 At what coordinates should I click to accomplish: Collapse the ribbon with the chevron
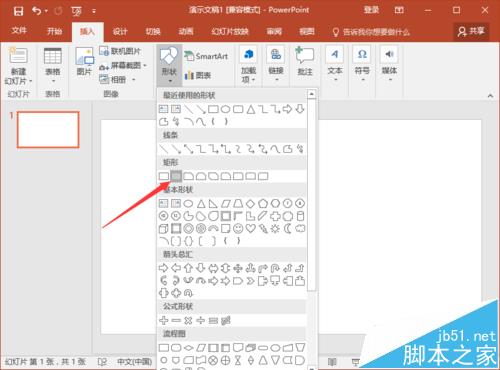(x=490, y=96)
